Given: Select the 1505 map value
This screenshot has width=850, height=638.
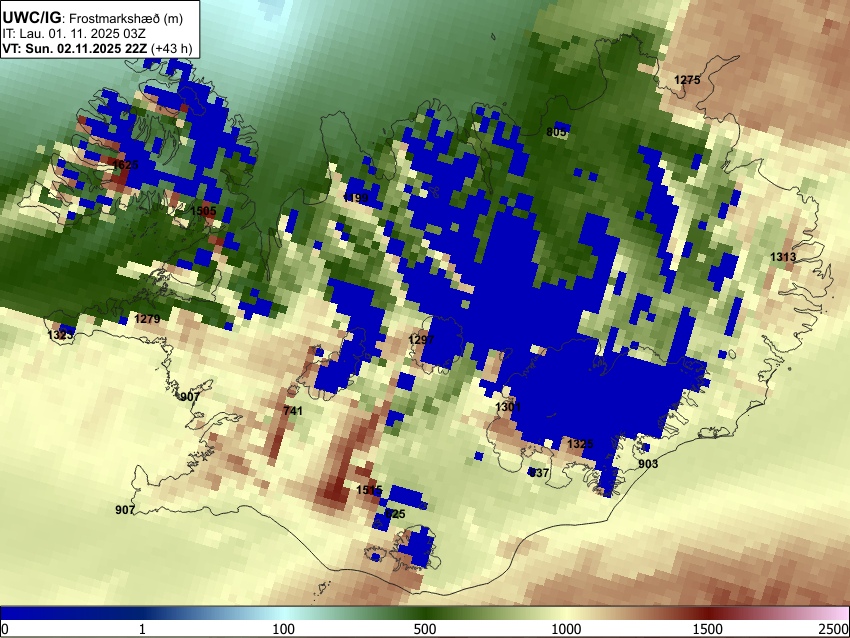Looking at the screenshot, I should pyautogui.click(x=203, y=211).
